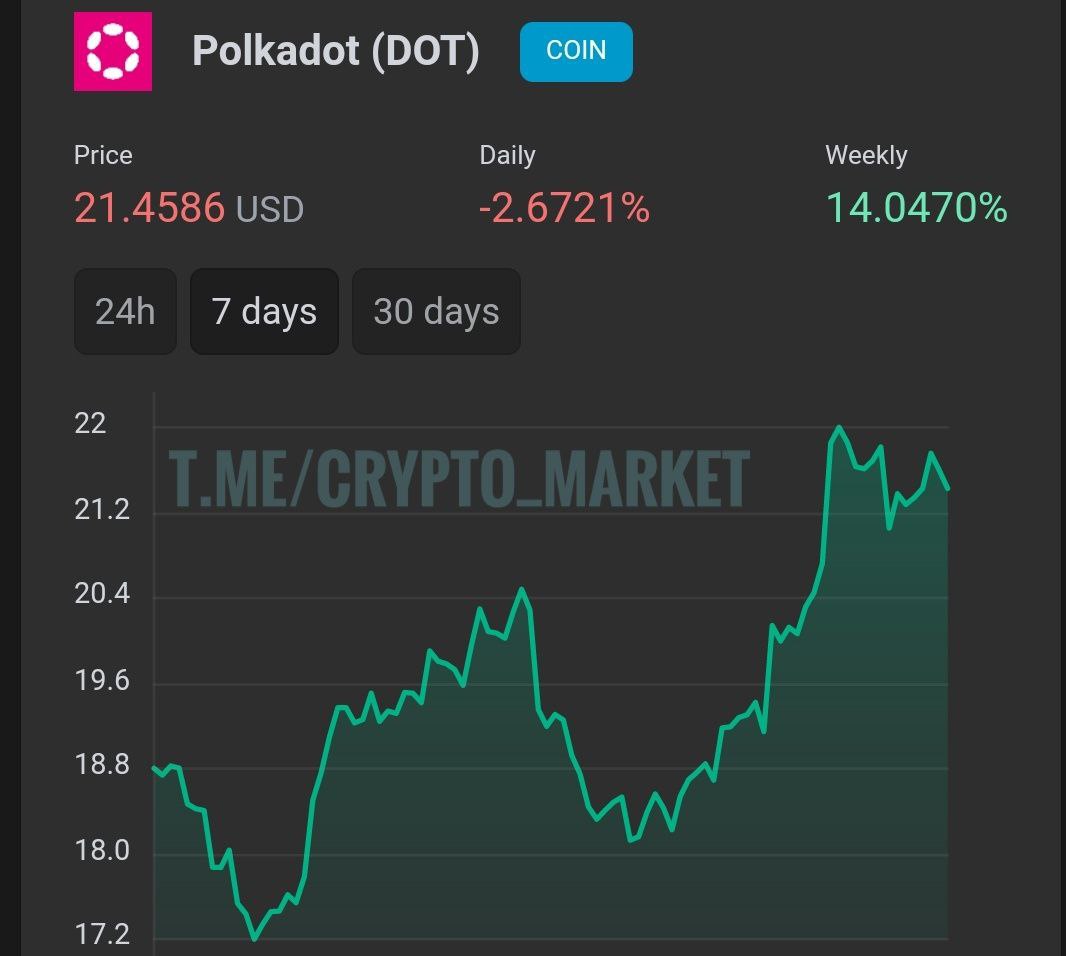Click the Daily label
The image size is (1066, 956).
point(507,155)
